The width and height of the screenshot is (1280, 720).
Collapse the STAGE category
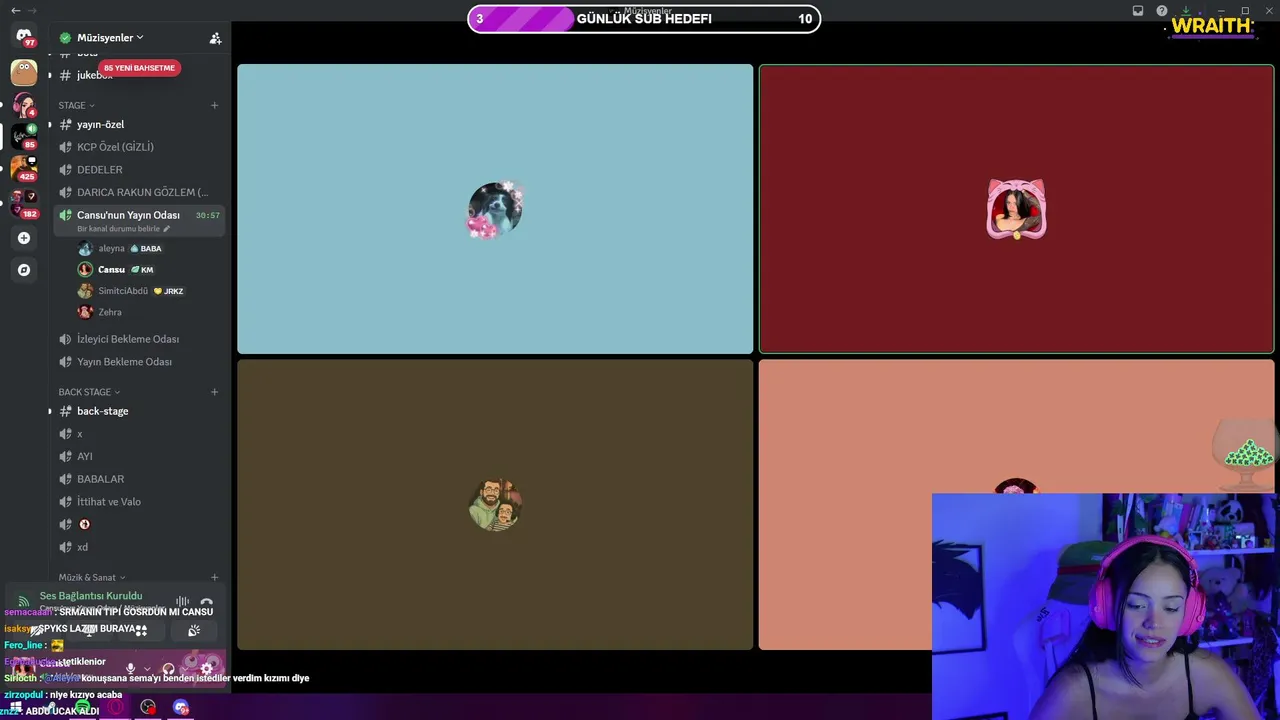[76, 105]
